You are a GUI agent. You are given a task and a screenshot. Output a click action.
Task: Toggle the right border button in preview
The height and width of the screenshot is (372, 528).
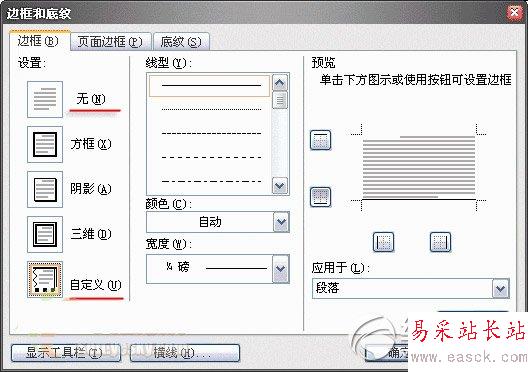440,242
